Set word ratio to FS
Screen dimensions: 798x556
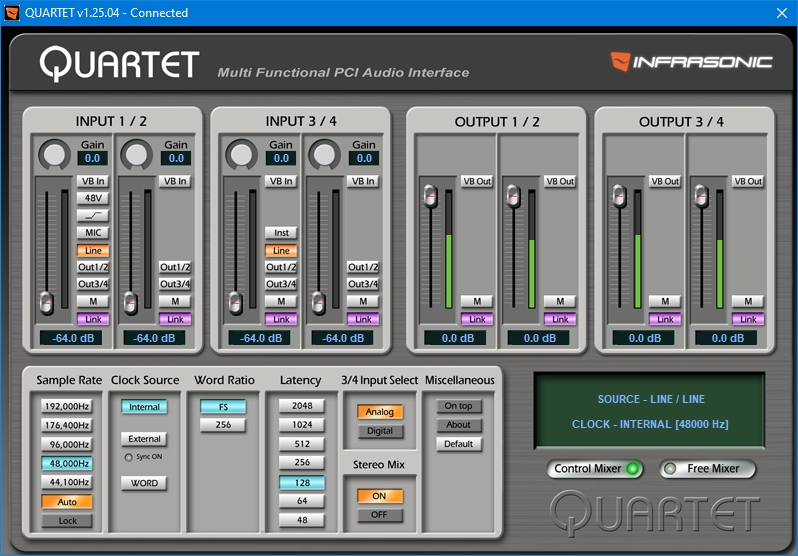pyautogui.click(x=223, y=407)
